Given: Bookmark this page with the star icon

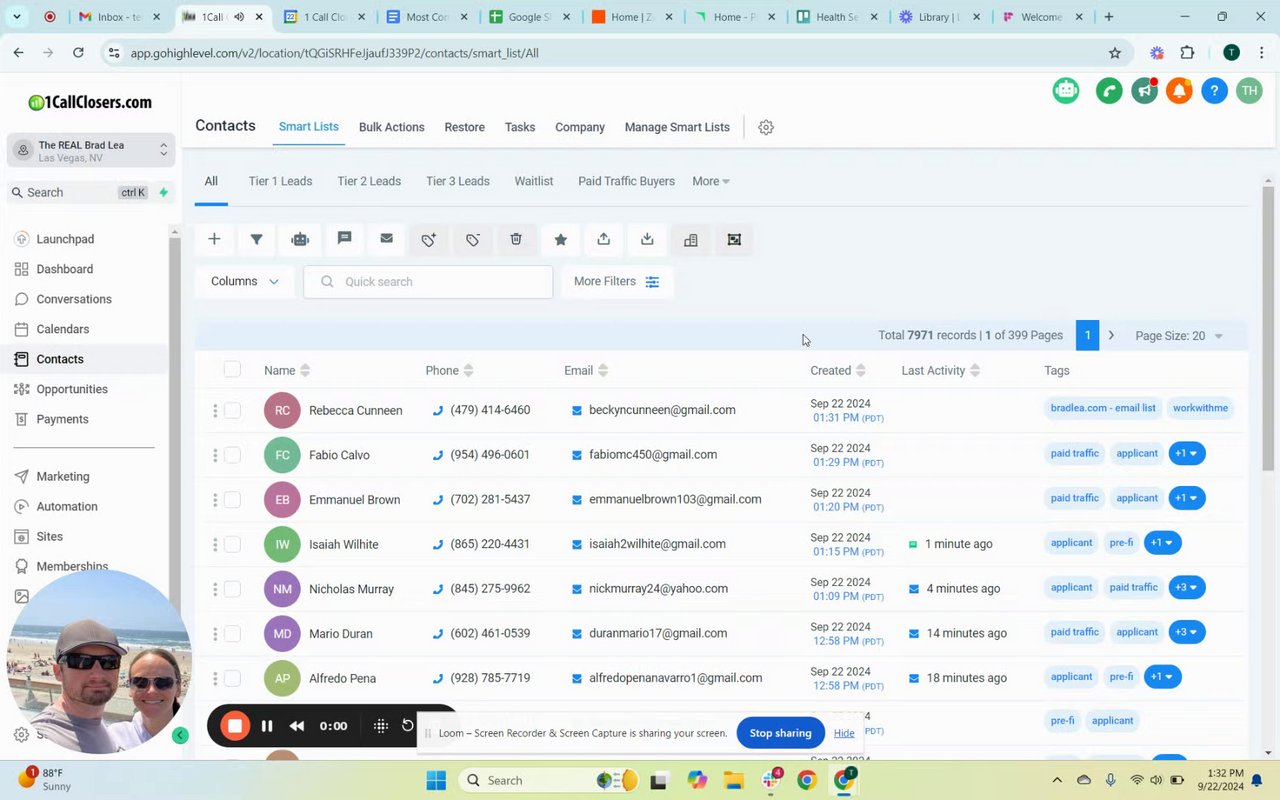Looking at the screenshot, I should pos(1115,53).
